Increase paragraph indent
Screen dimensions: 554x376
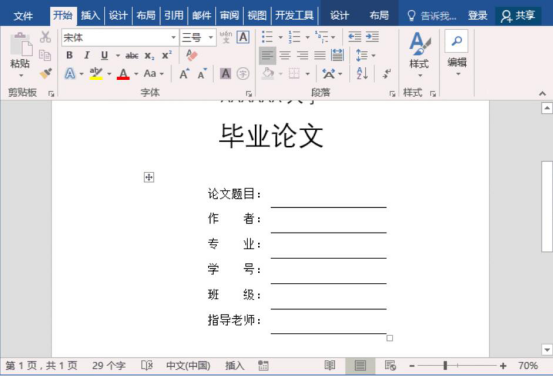372,37
